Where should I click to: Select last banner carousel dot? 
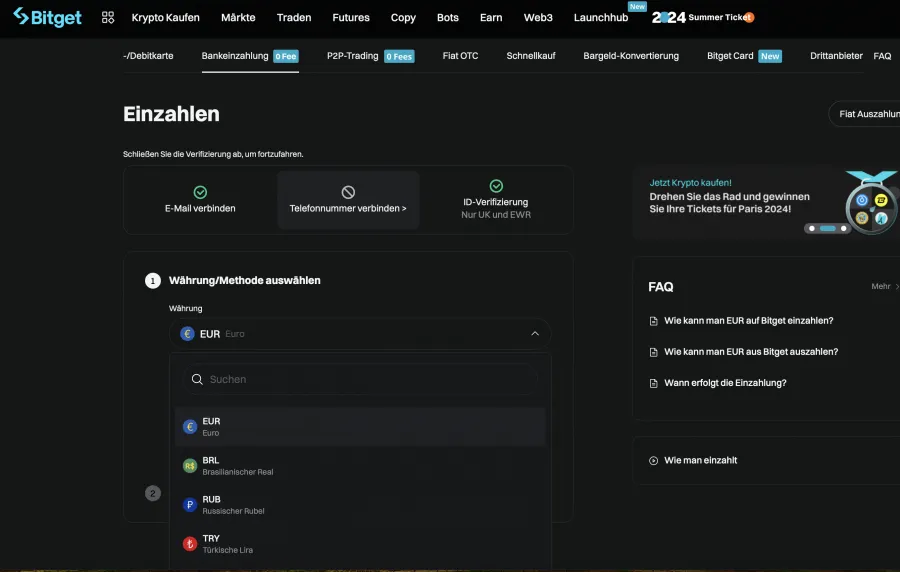pos(843,228)
